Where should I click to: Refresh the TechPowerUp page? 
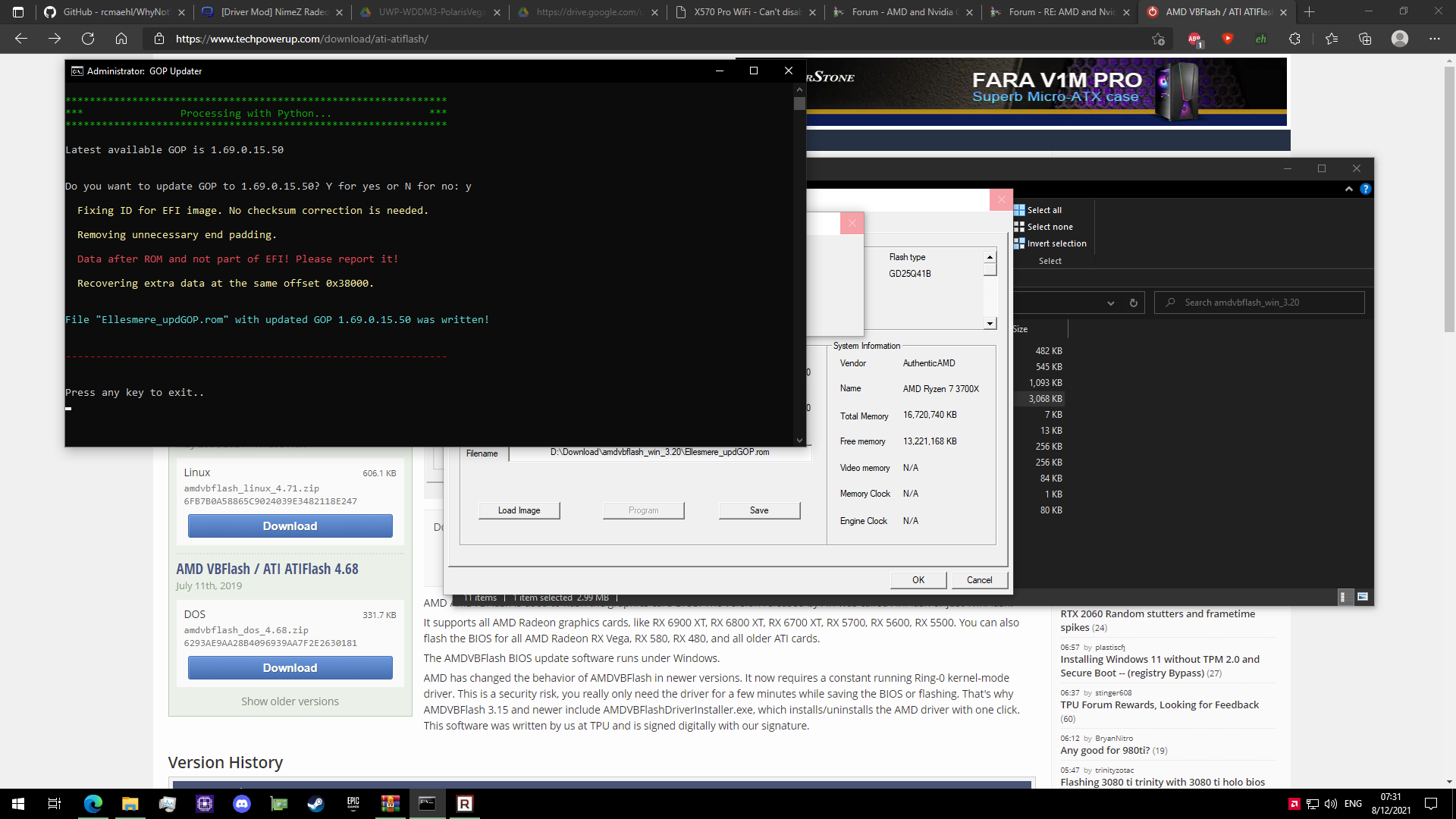click(x=88, y=39)
